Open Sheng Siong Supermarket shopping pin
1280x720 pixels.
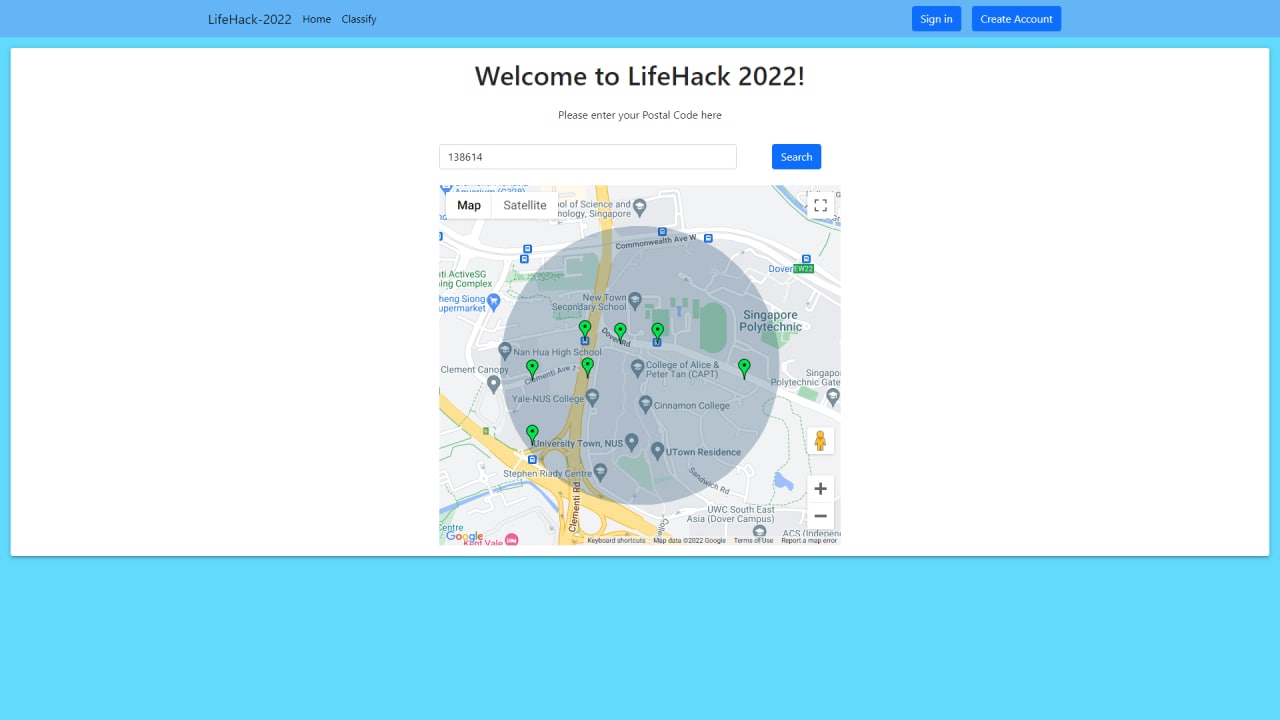pos(494,302)
